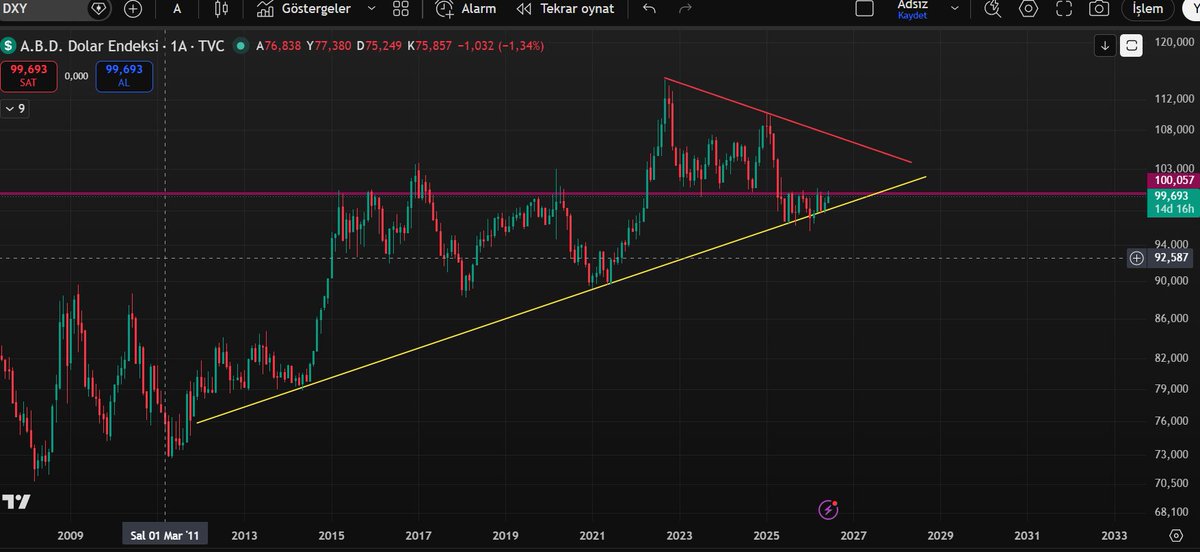
Task: Select the red descending trendline
Action: pos(790,121)
